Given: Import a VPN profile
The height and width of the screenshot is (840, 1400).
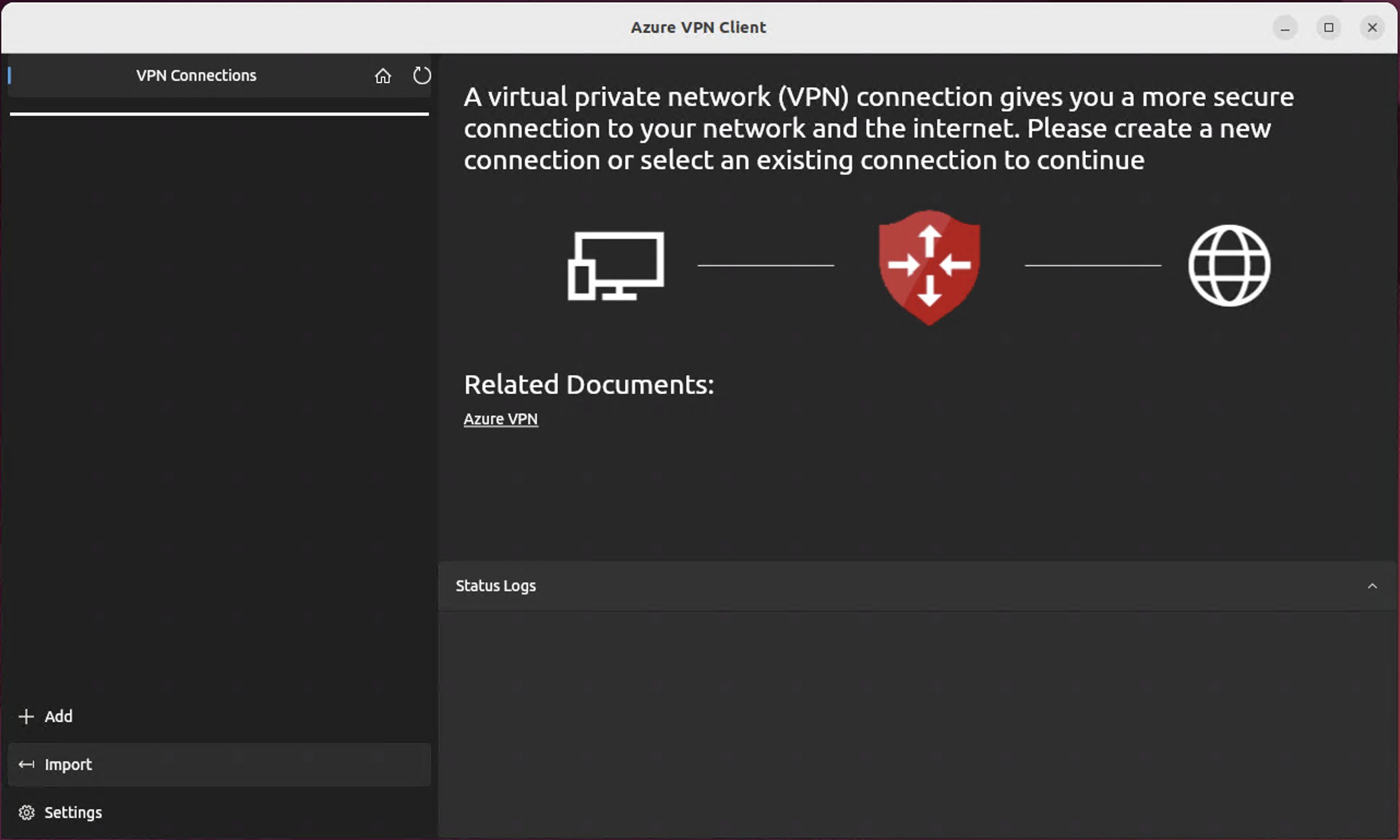Looking at the screenshot, I should click(x=219, y=764).
